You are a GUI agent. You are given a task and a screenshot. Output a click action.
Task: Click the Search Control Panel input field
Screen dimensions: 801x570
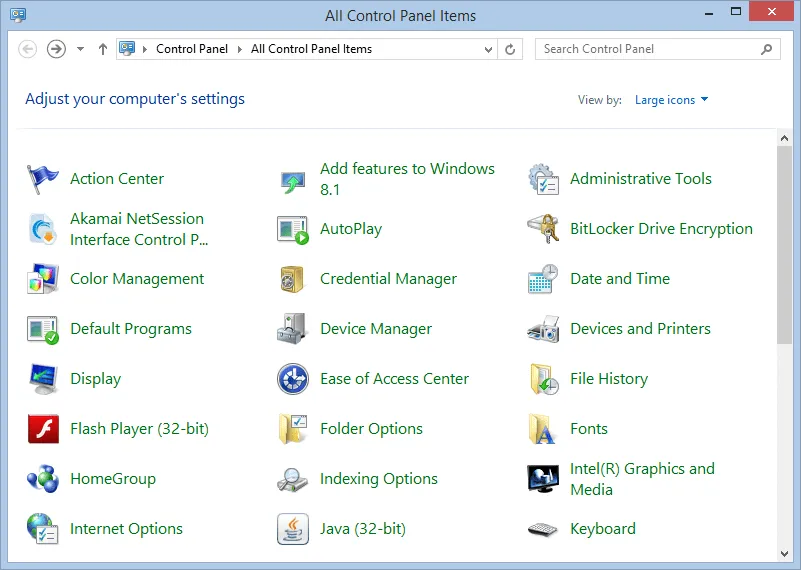[648, 49]
